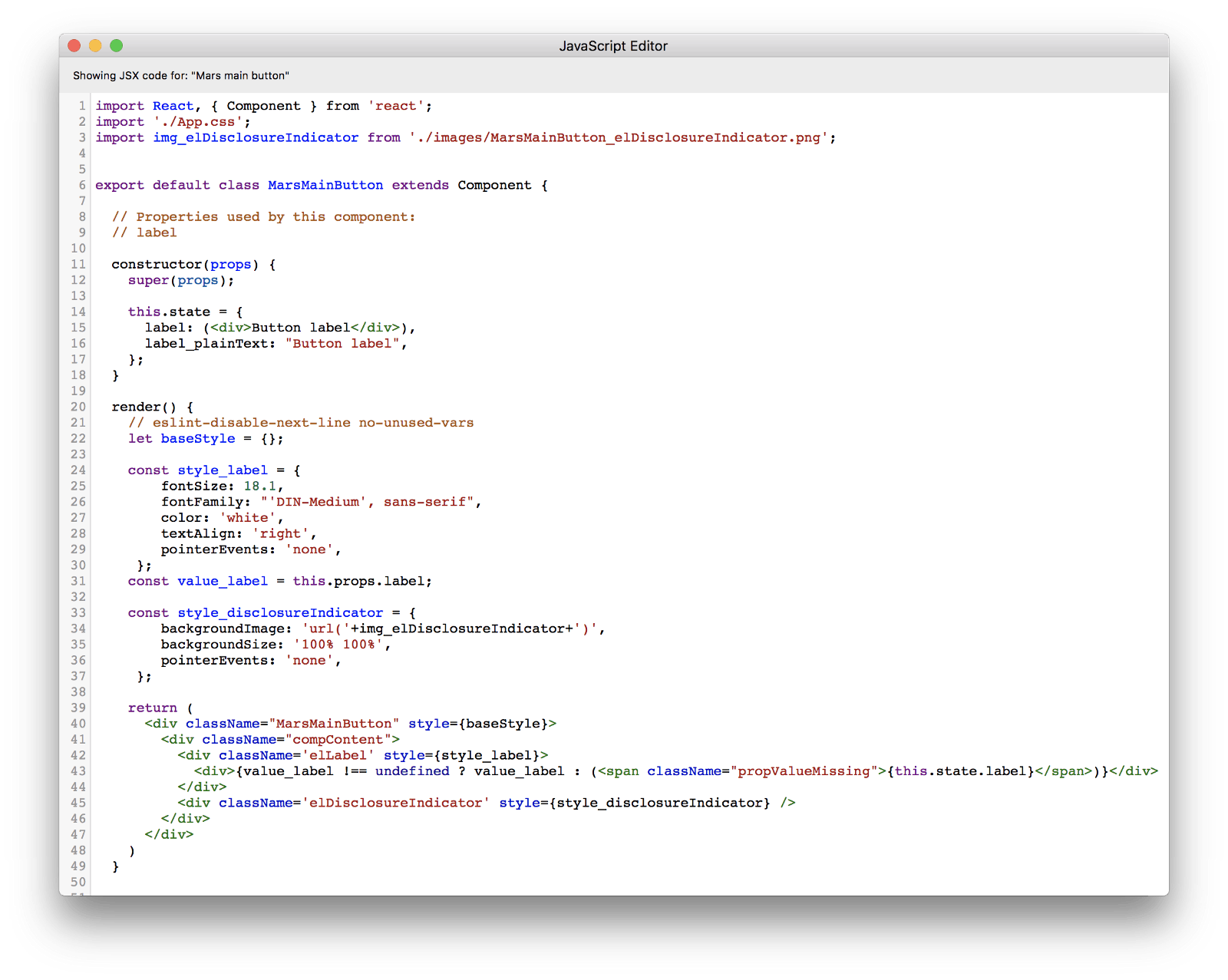Click the color property value white

246,517
